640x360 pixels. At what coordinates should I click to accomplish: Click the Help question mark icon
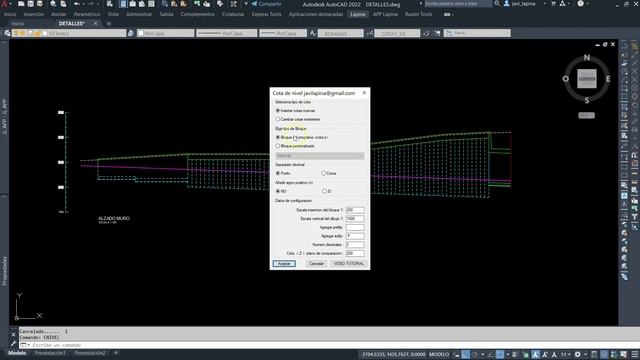coord(581,4)
